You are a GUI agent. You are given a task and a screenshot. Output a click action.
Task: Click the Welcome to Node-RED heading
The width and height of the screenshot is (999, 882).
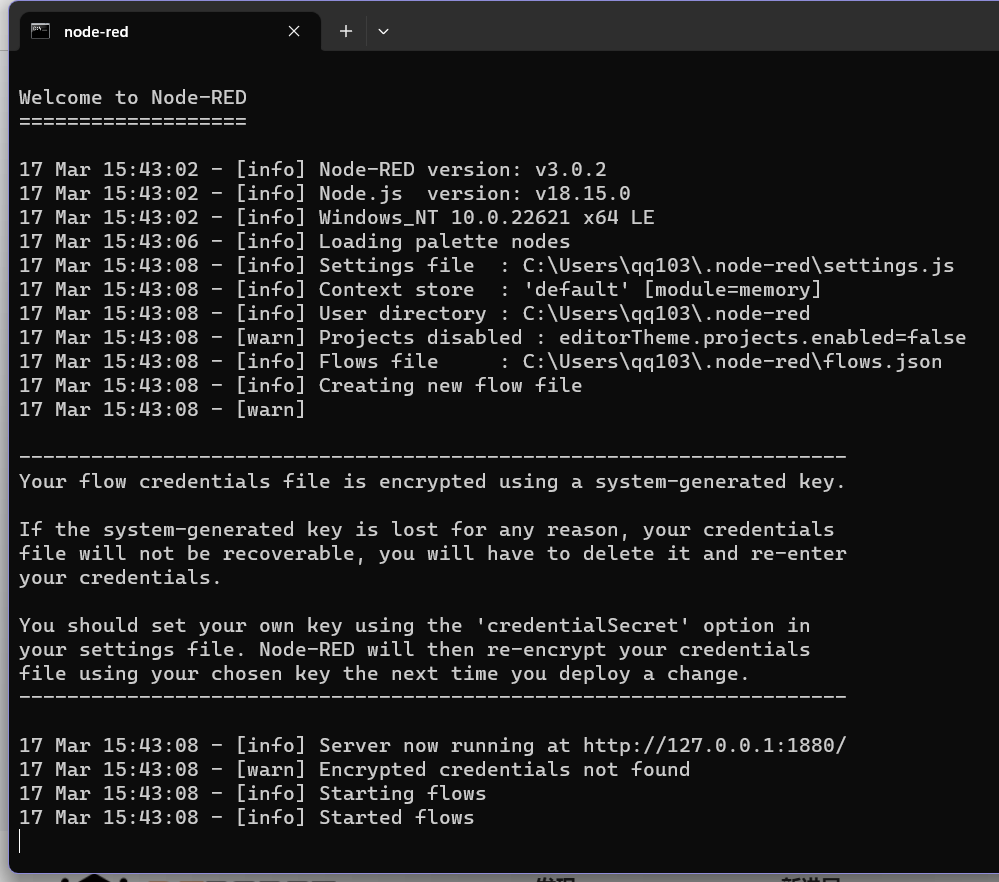click(133, 98)
